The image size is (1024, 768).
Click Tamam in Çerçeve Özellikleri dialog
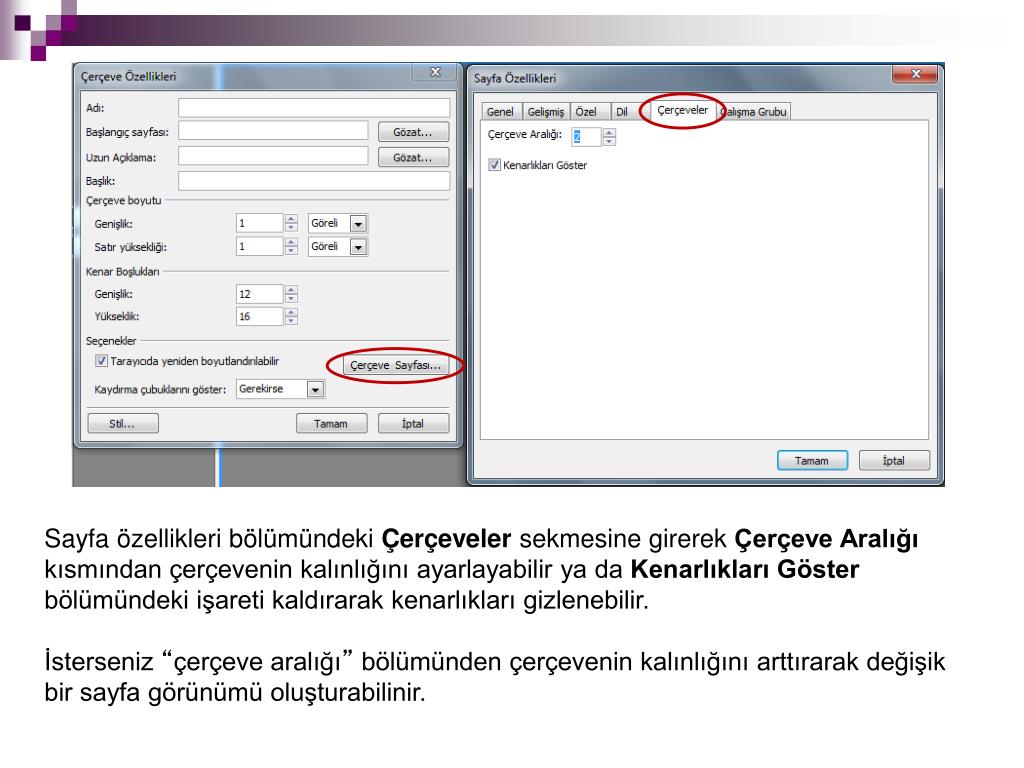point(331,424)
